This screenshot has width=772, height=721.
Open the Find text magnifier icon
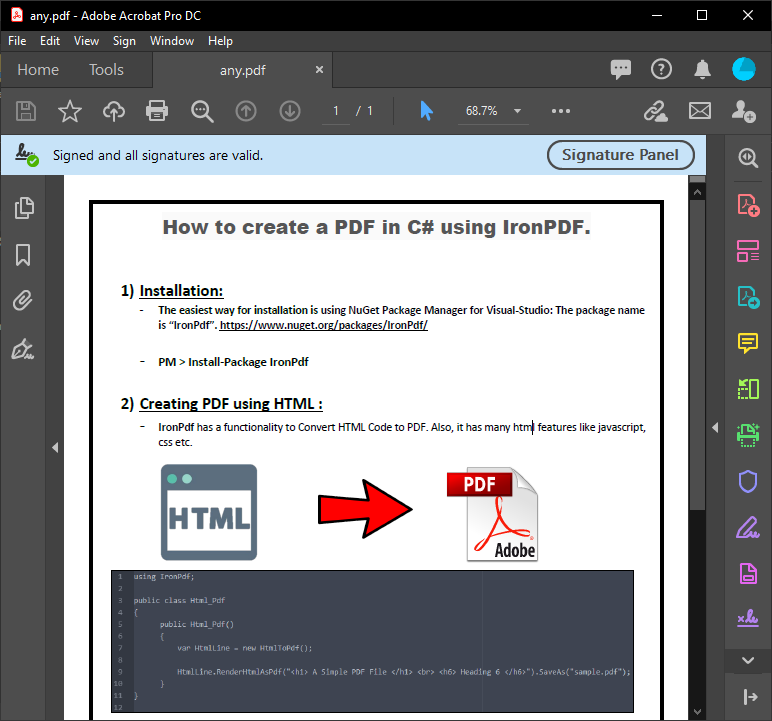202,111
